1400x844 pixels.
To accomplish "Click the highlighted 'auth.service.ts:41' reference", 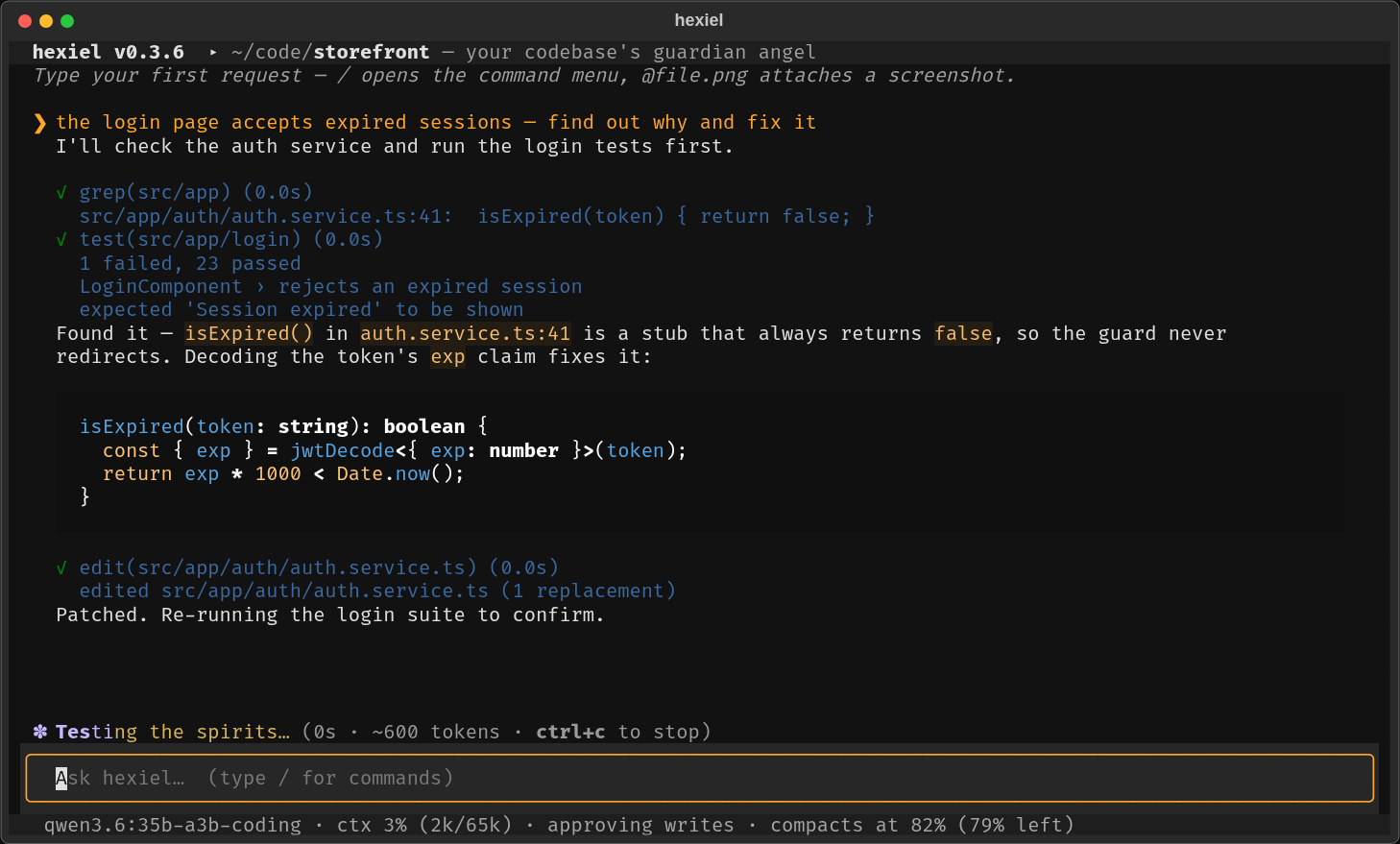I will (466, 334).
